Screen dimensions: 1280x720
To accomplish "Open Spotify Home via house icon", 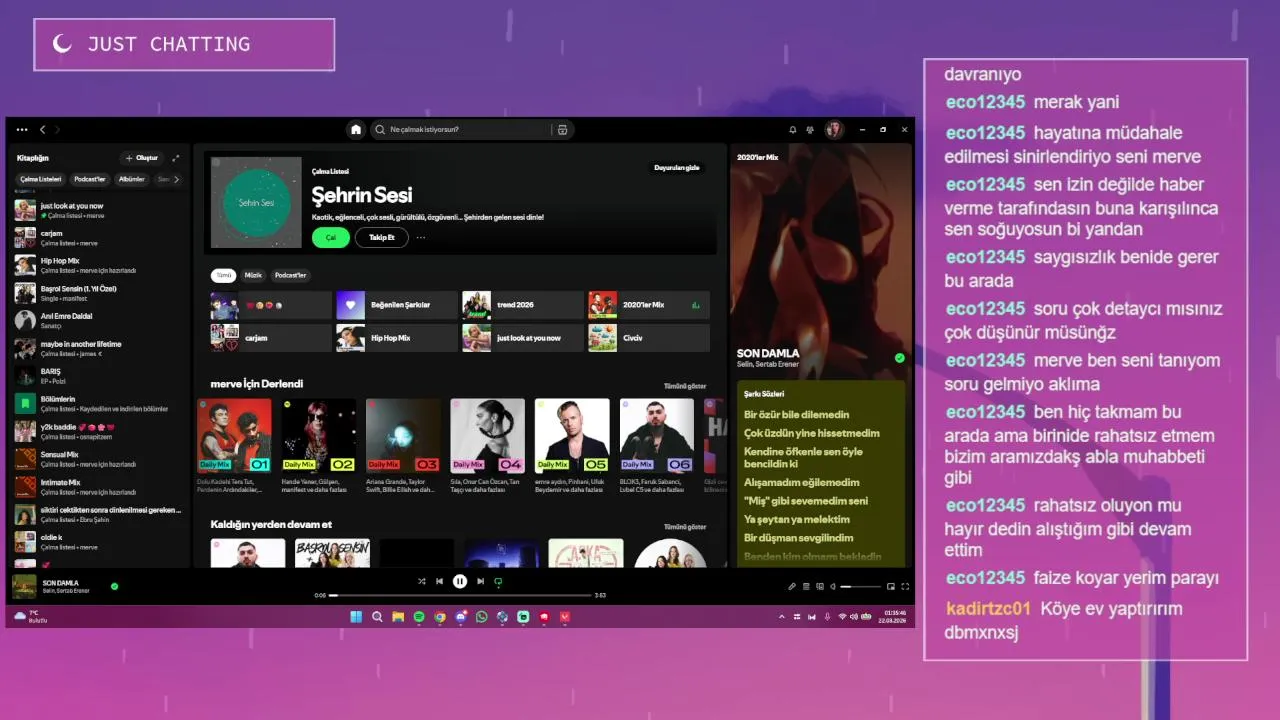I will click(356, 130).
